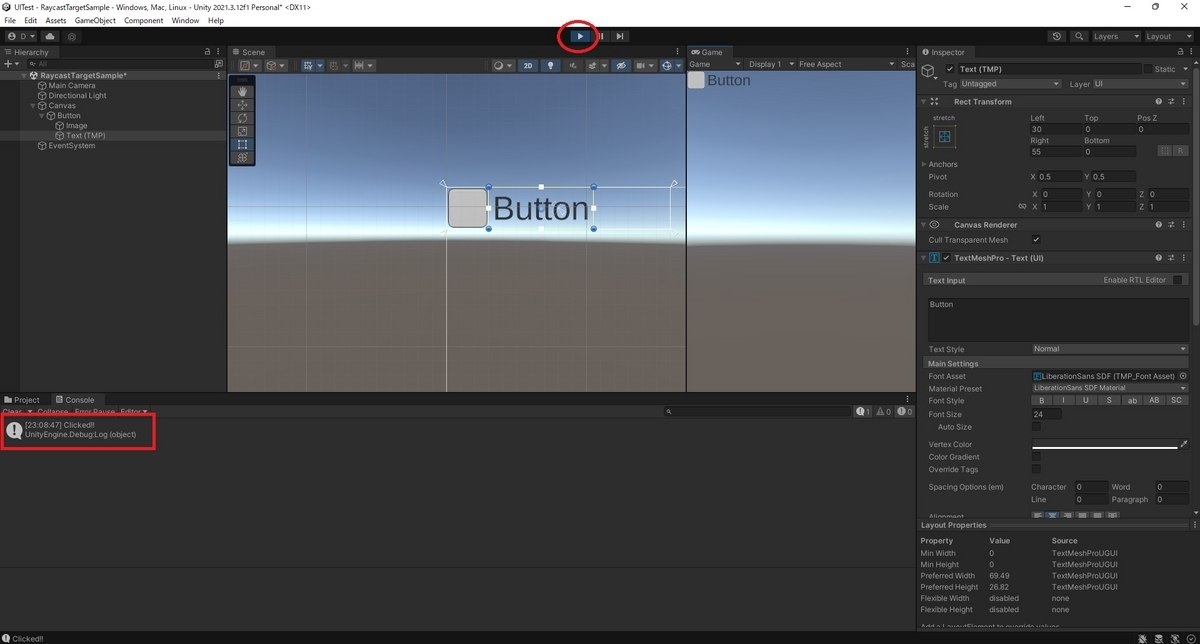Select Directional Light in Hierarchy
This screenshot has height=644, width=1200.
point(77,96)
